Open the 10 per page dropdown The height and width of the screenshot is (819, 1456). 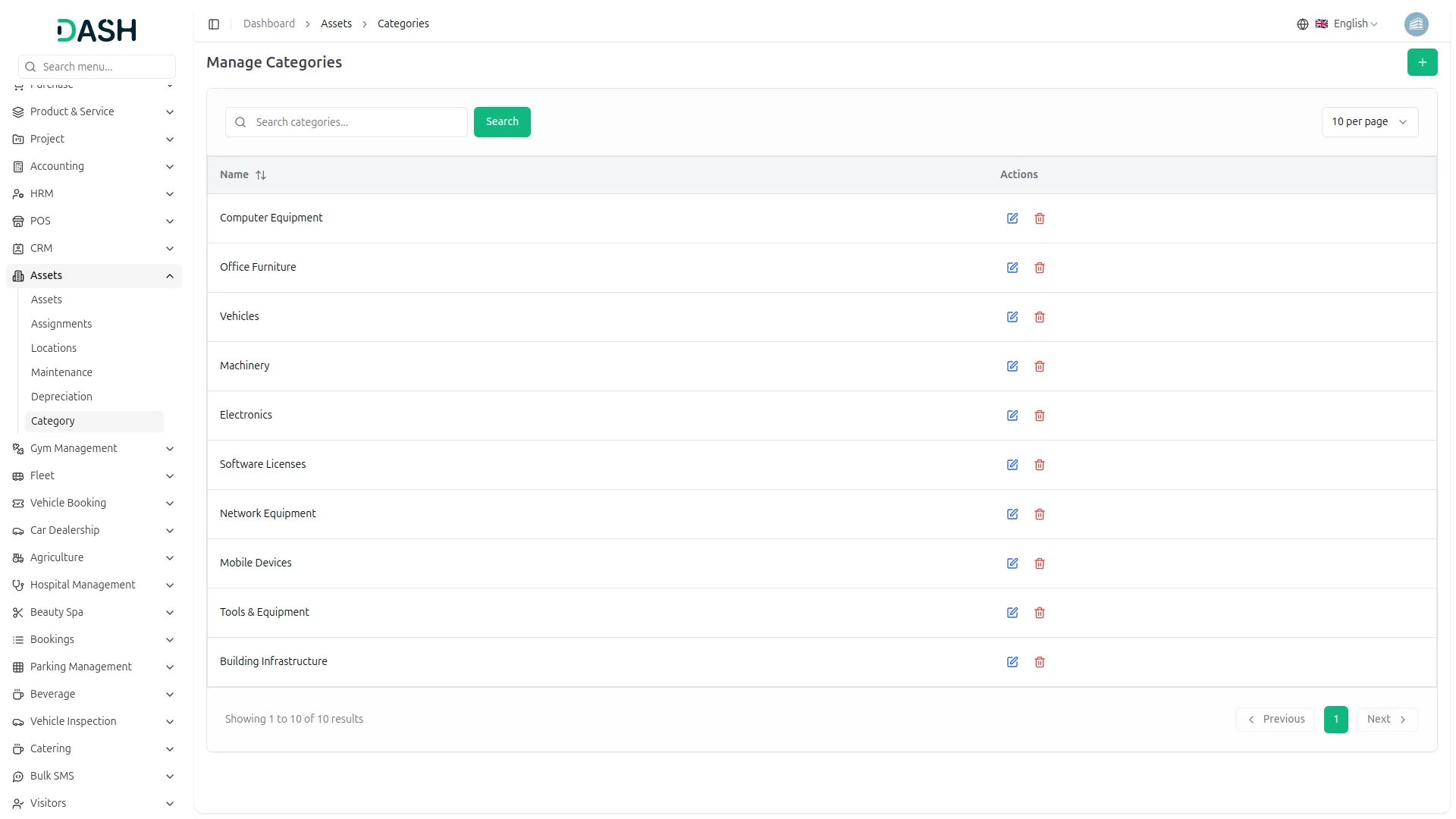click(1370, 121)
